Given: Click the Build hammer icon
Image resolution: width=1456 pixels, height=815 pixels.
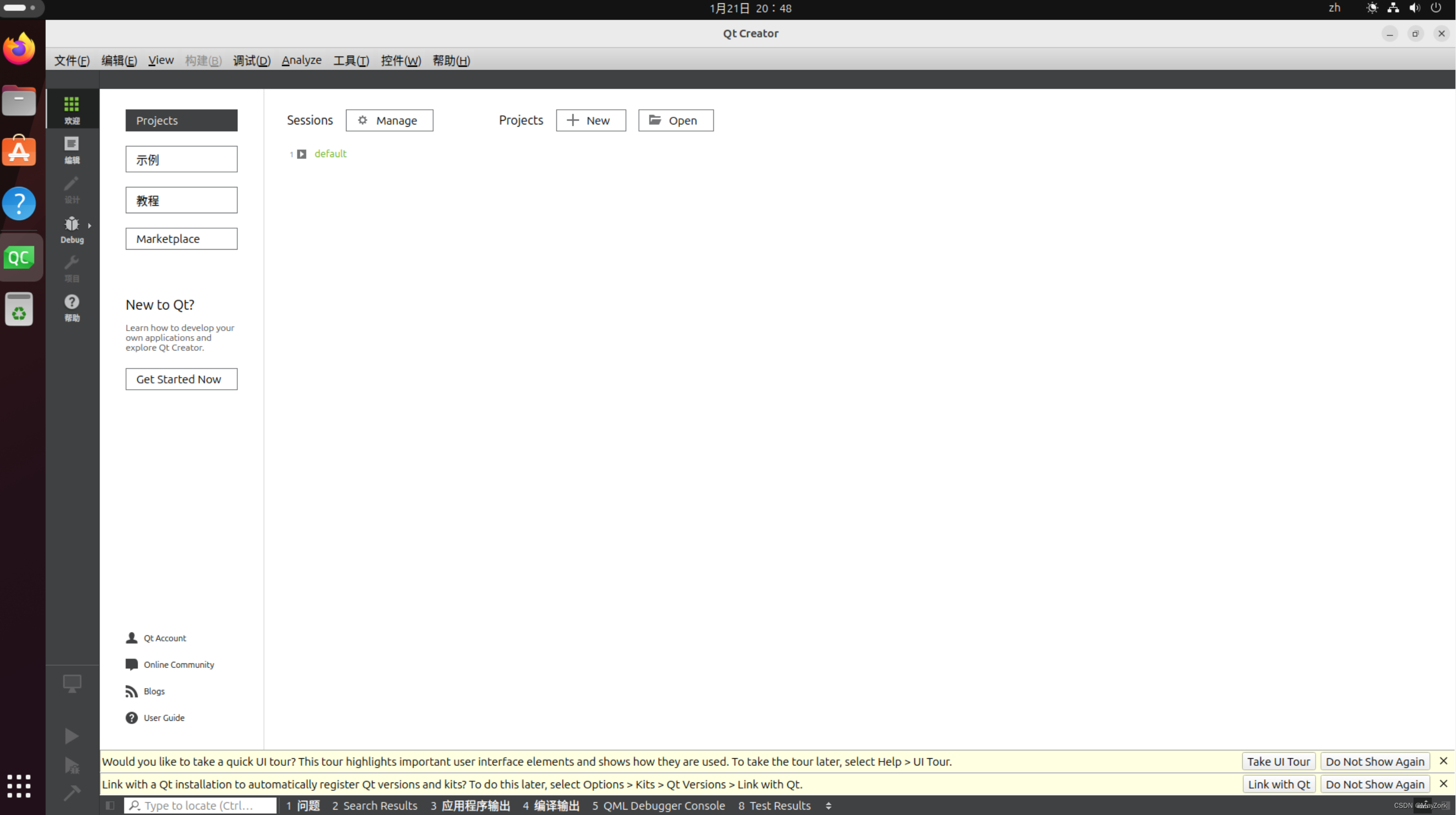Looking at the screenshot, I should tap(72, 793).
